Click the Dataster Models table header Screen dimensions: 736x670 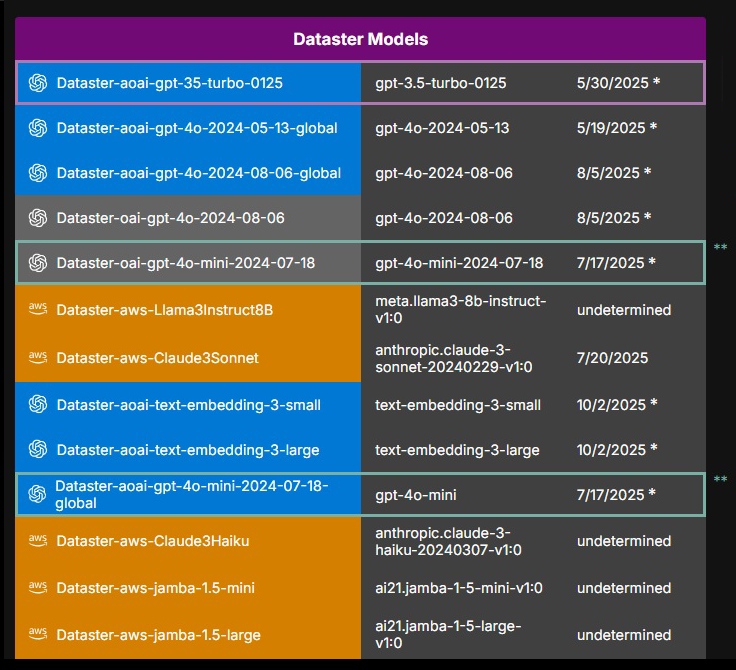(360, 39)
